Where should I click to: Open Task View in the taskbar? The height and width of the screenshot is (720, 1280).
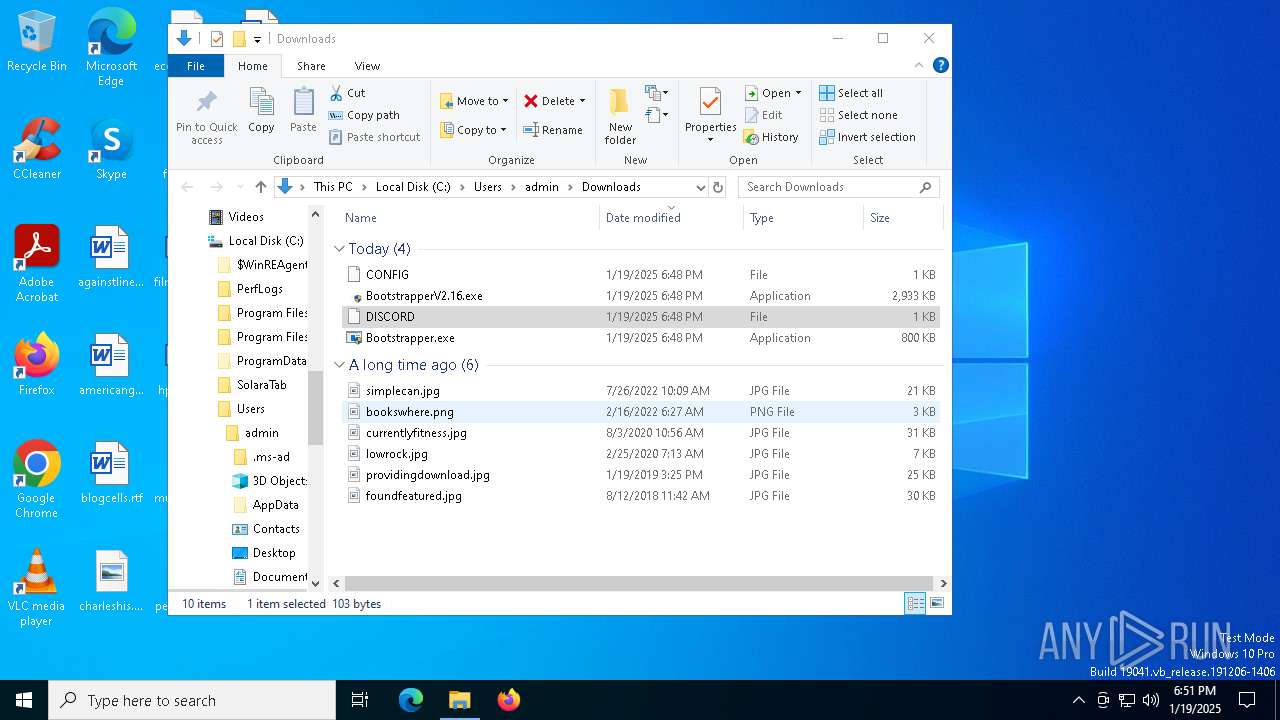360,700
